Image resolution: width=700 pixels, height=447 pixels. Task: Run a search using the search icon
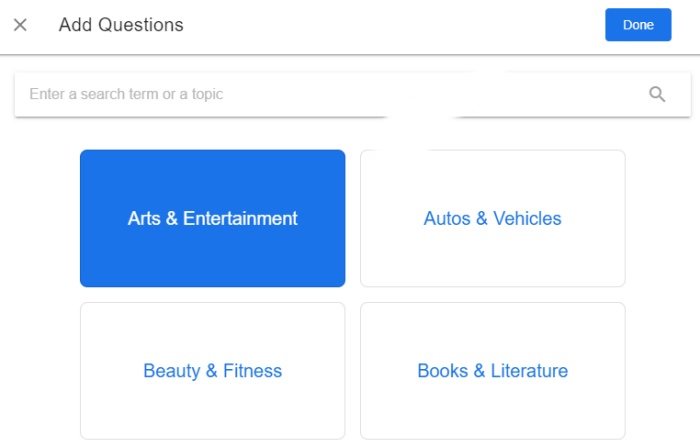point(657,94)
